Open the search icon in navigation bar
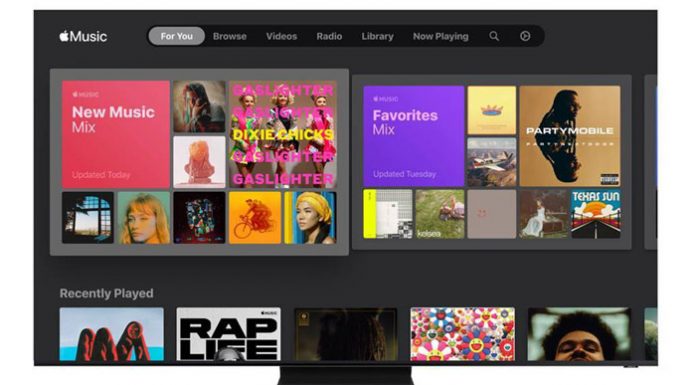Image resolution: width=696 pixels, height=385 pixels. click(494, 36)
